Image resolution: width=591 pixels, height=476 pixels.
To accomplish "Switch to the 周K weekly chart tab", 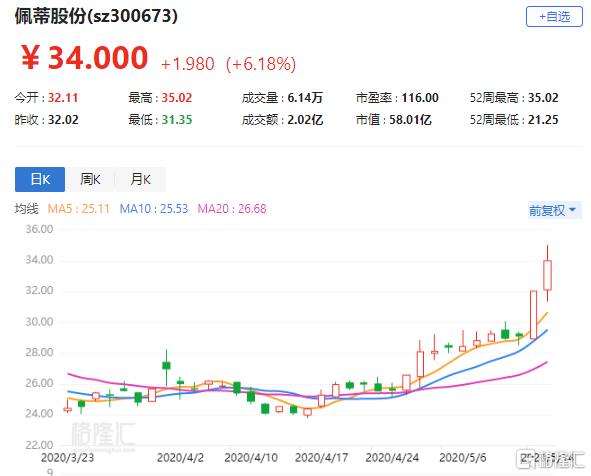I will click(x=90, y=179).
